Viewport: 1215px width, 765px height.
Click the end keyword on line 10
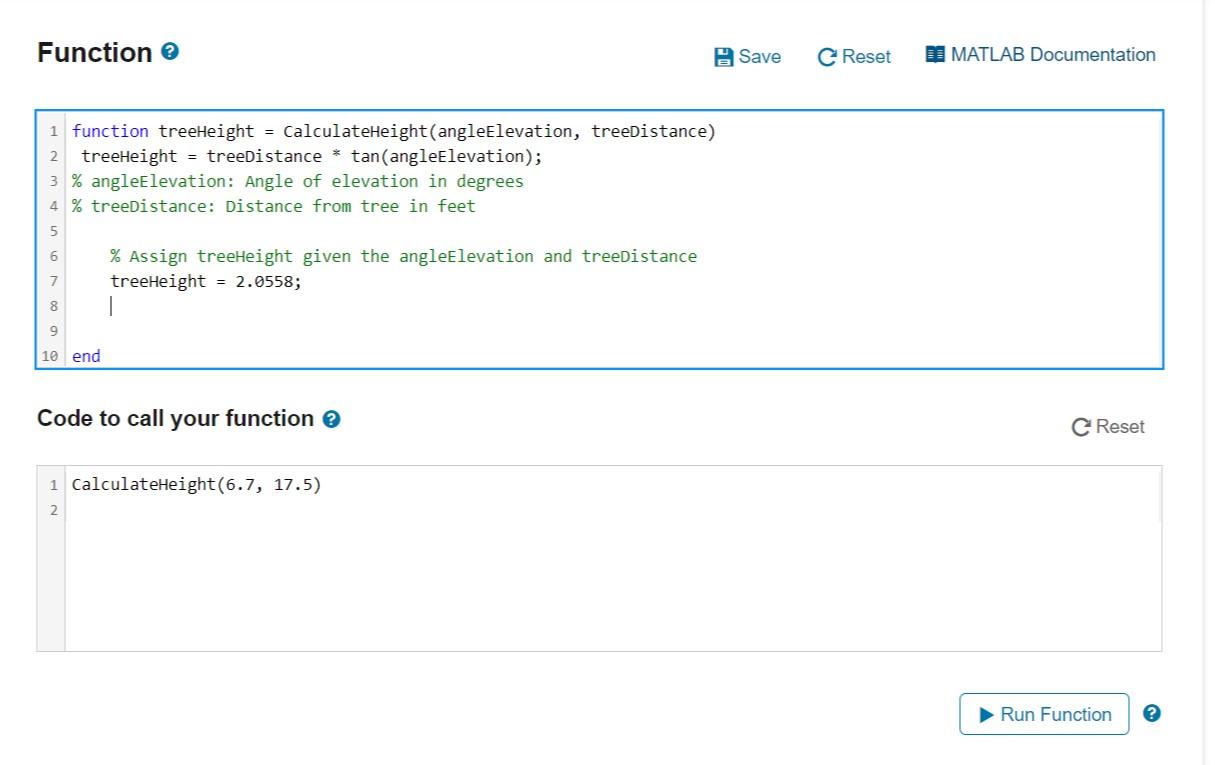[x=86, y=355]
